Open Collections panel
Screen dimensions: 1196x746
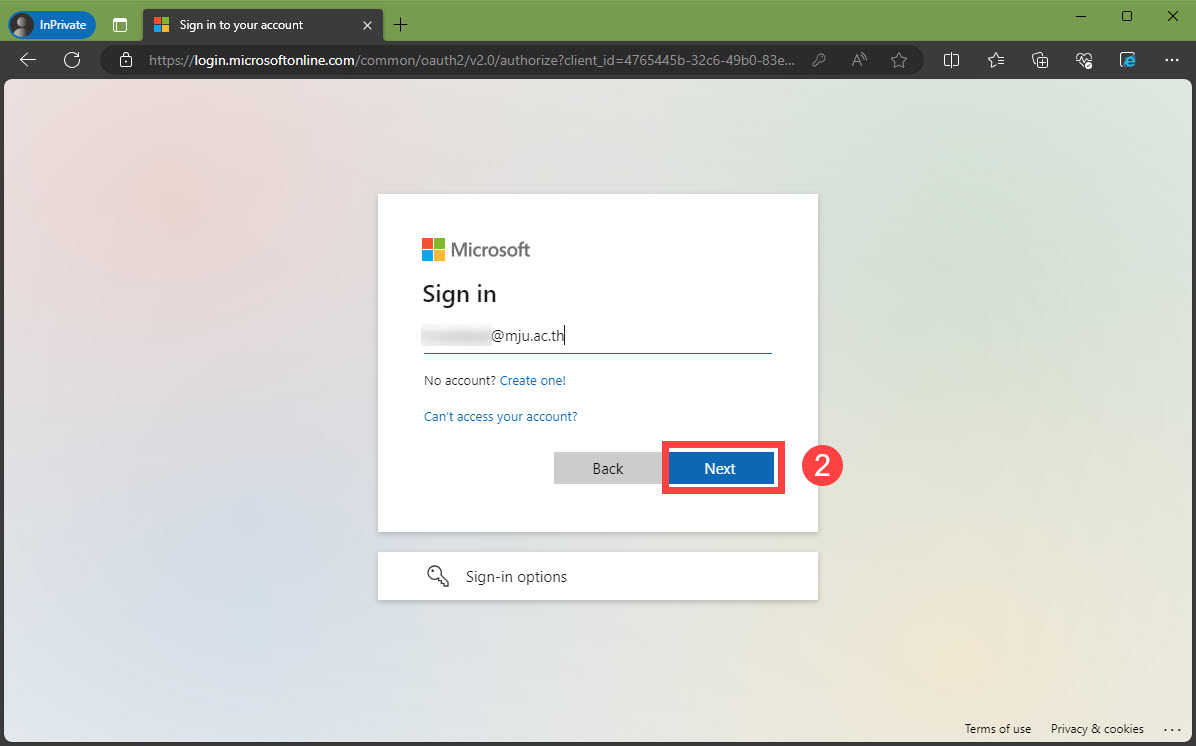tap(1040, 60)
